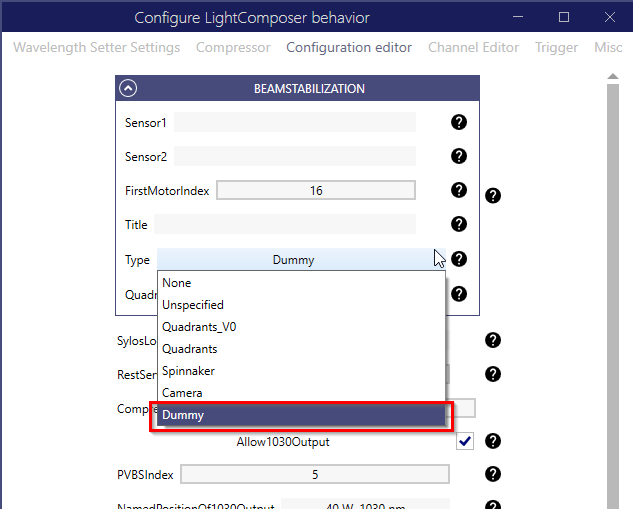
Task: Edit the FirstMotorIndex value 16
Action: click(316, 190)
